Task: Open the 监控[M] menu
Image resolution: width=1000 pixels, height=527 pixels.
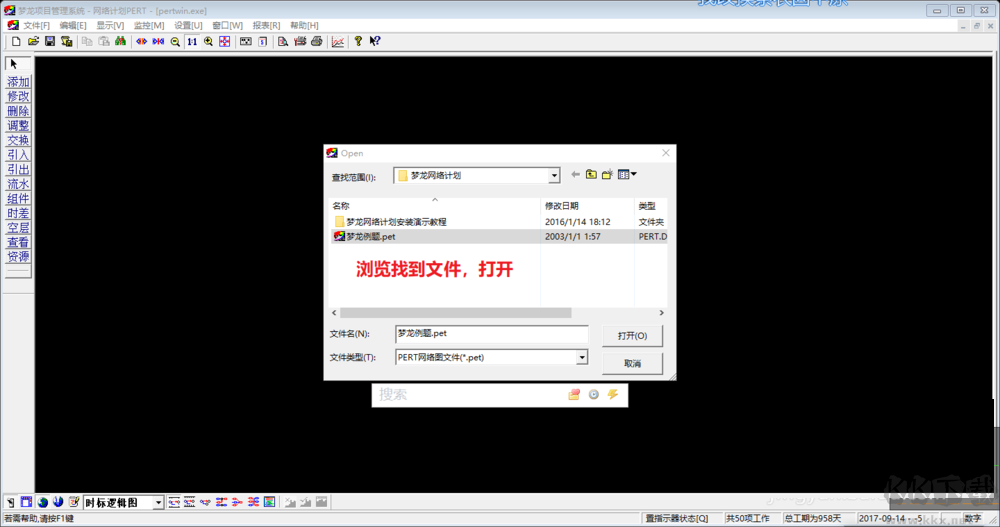Action: pyautogui.click(x=149, y=26)
